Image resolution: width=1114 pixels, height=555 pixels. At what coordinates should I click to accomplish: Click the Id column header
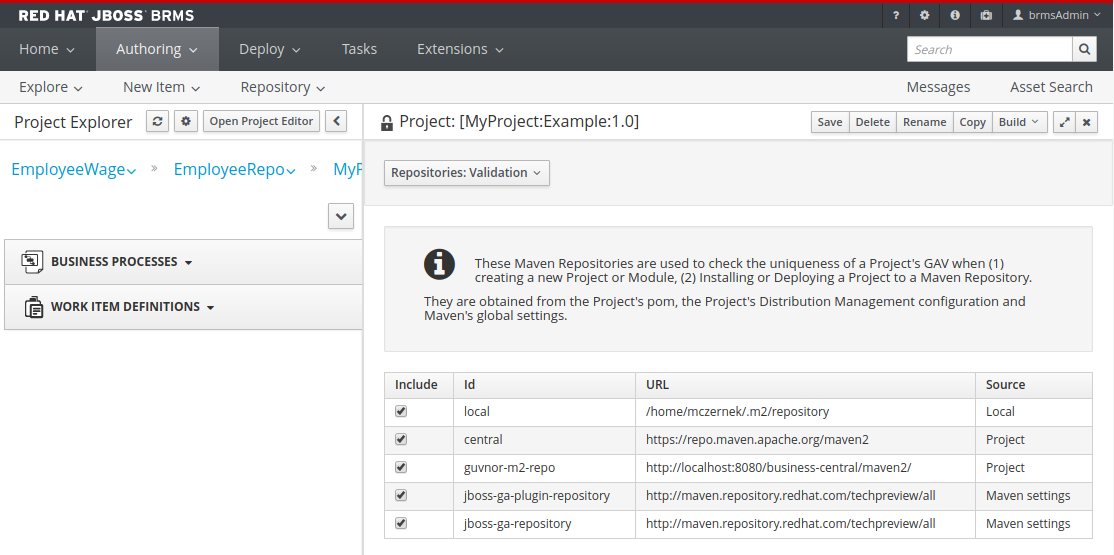[544, 384]
